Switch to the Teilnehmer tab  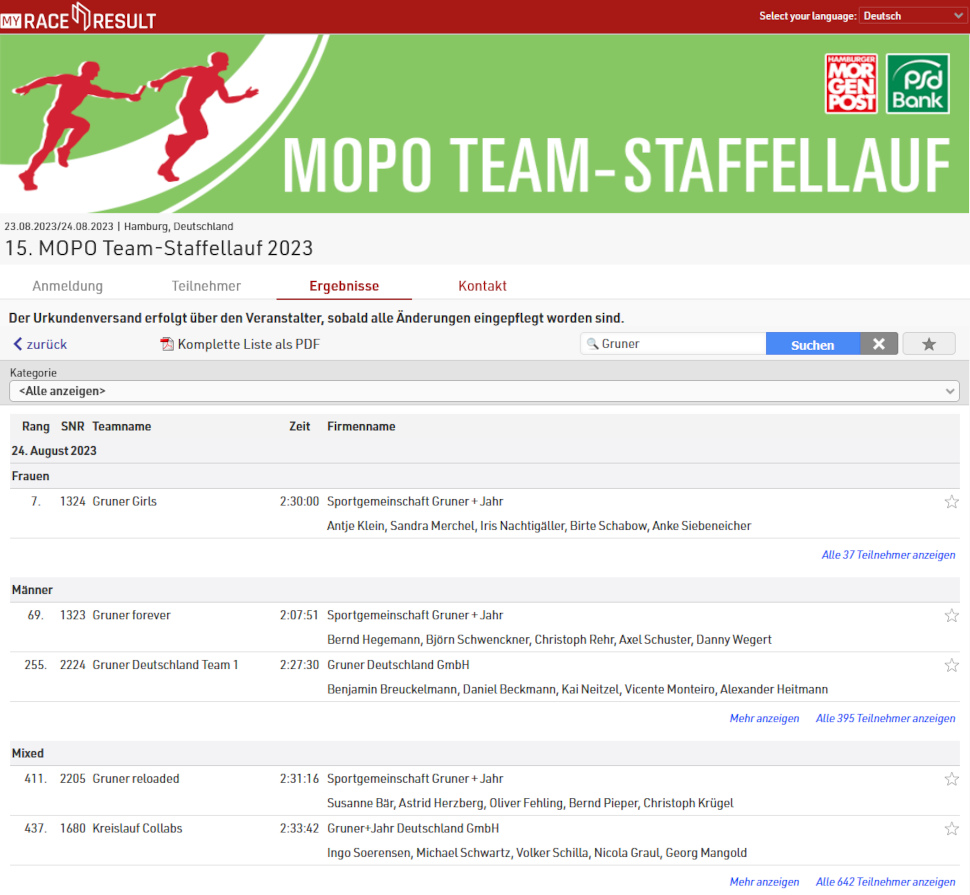point(206,286)
